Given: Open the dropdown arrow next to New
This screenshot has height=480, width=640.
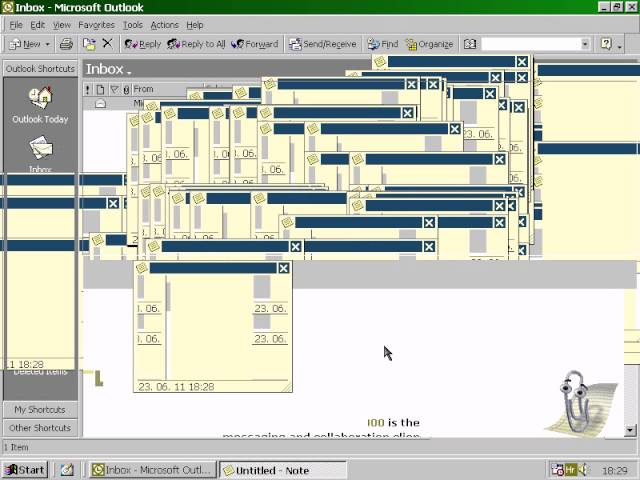Looking at the screenshot, I should pyautogui.click(x=47, y=44).
